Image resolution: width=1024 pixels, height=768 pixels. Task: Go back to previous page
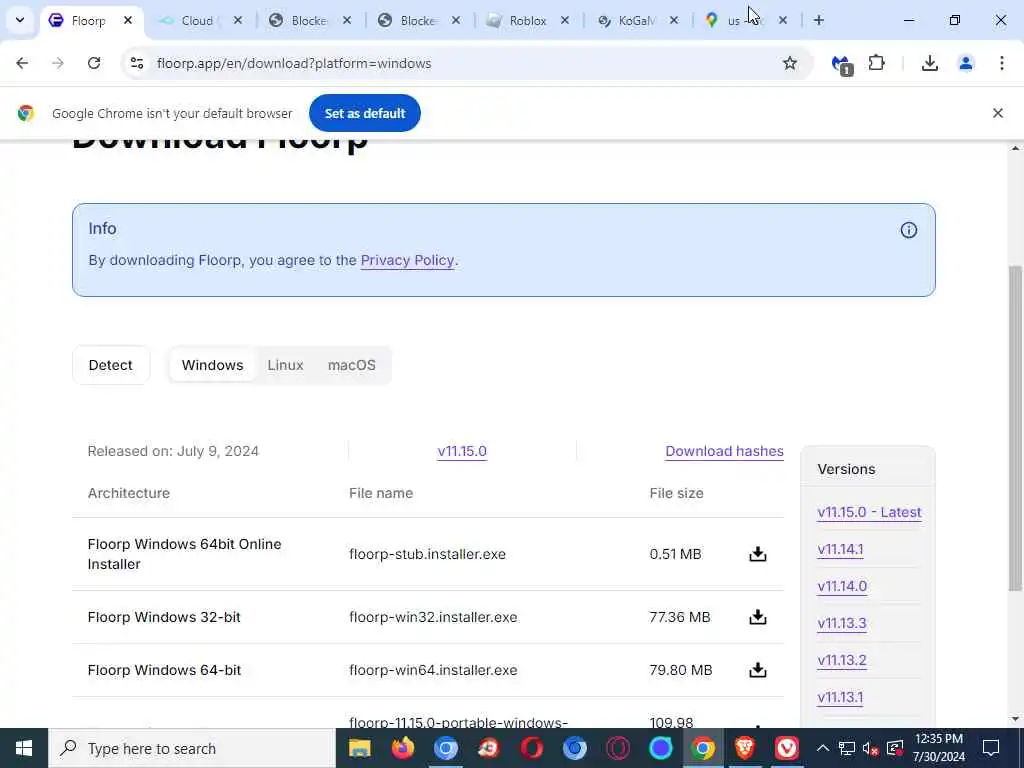(x=22, y=63)
